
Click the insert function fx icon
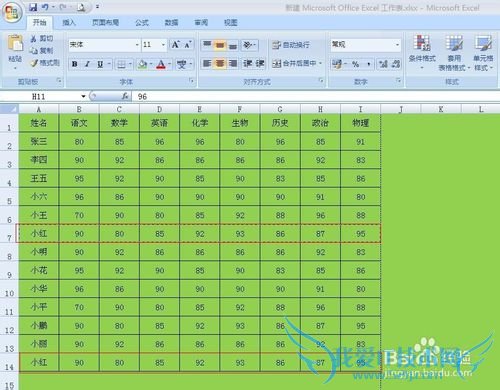pyautogui.click(x=125, y=97)
